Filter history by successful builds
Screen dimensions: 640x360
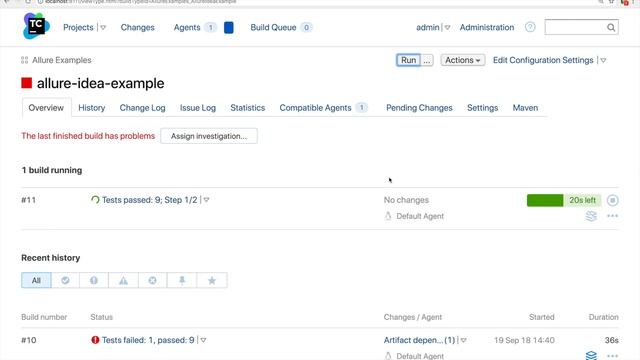coord(65,280)
